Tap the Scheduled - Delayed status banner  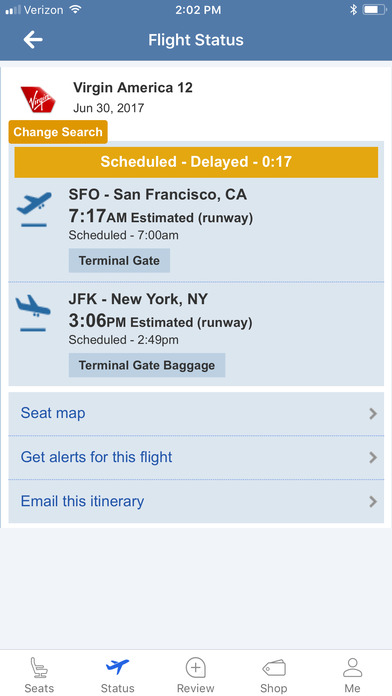(196, 162)
